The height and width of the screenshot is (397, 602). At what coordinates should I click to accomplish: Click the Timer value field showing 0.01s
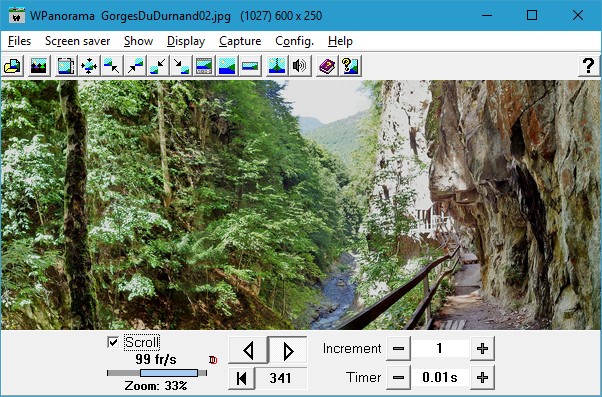(x=440, y=377)
